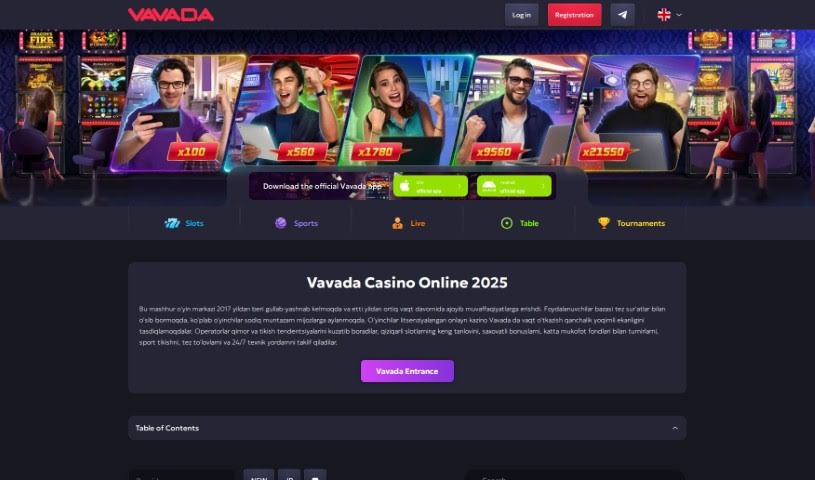Viewport: 815px width, 480px height.
Task: Download the iOS official app
Action: pos(430,186)
